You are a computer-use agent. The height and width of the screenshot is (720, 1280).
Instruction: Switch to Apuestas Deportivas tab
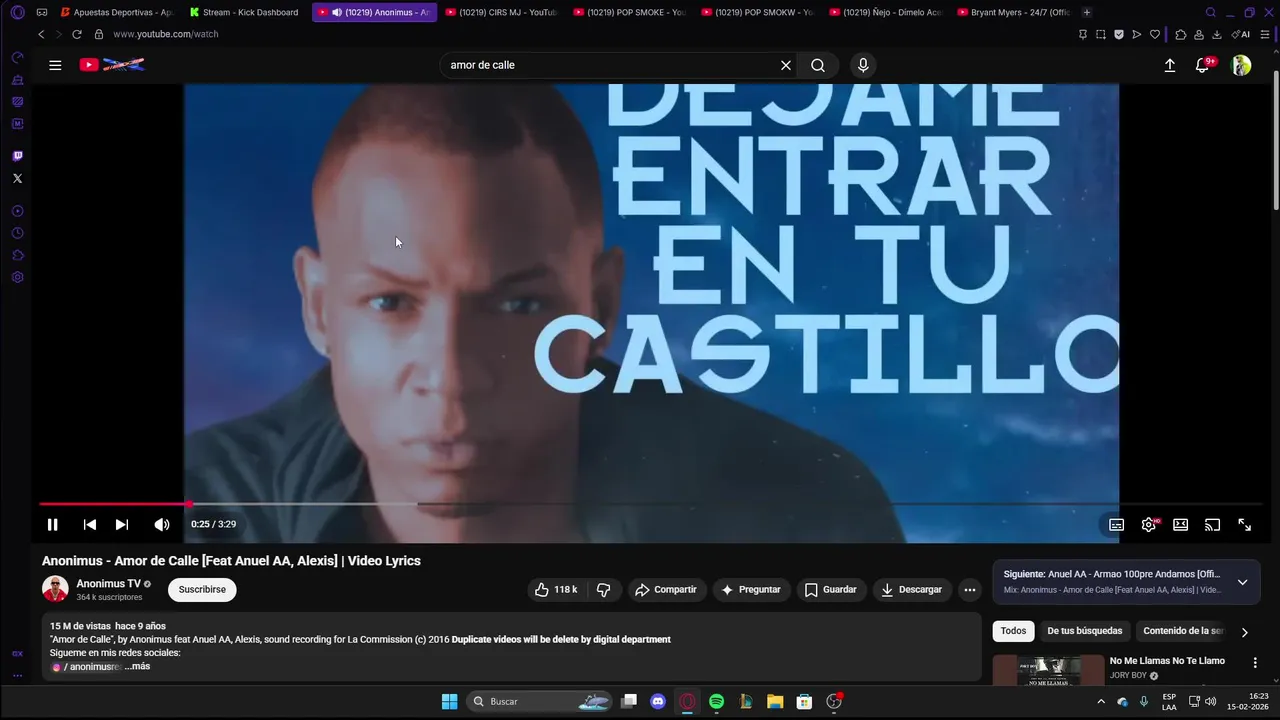116,12
